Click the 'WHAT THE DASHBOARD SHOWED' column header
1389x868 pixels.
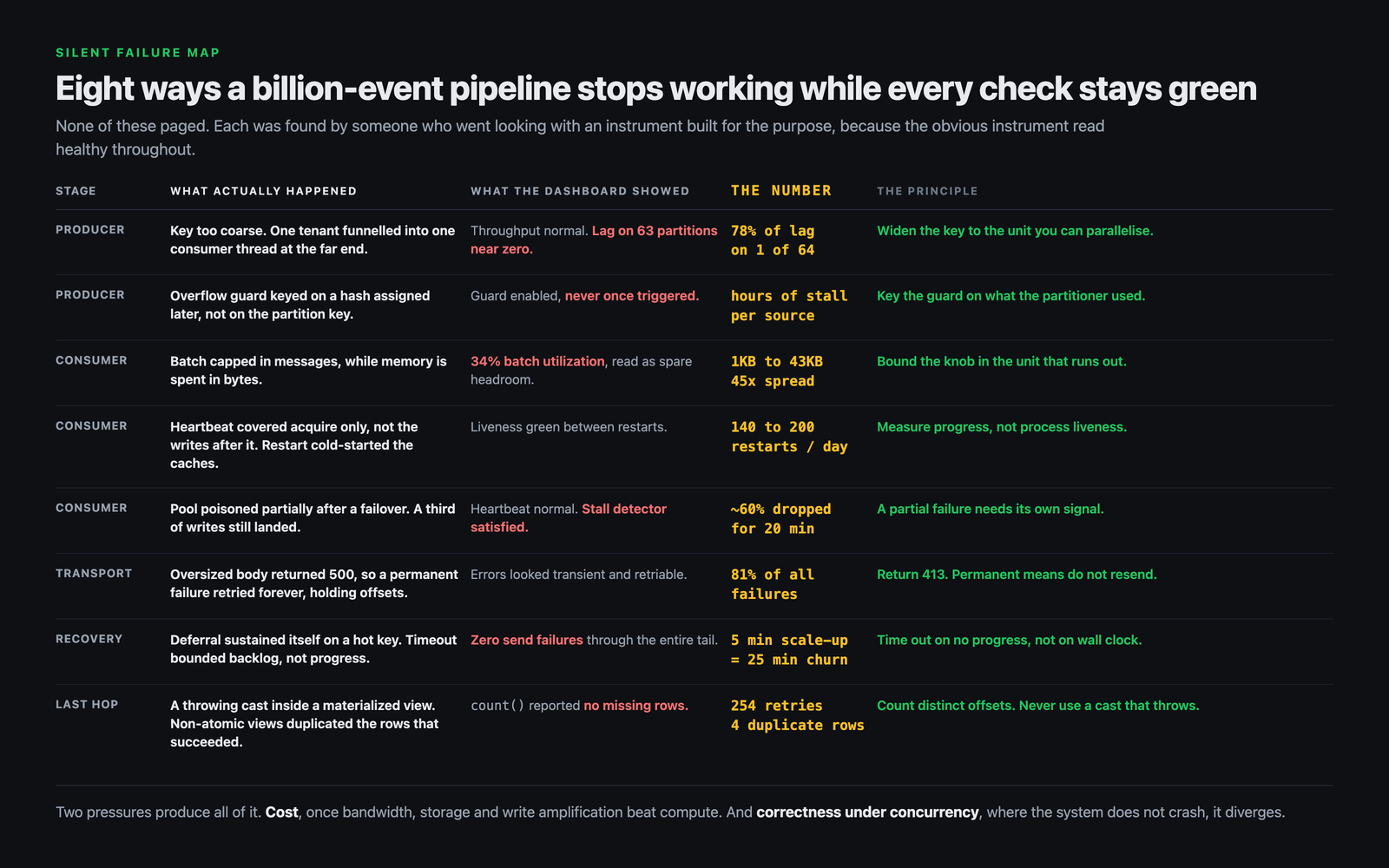click(x=580, y=191)
